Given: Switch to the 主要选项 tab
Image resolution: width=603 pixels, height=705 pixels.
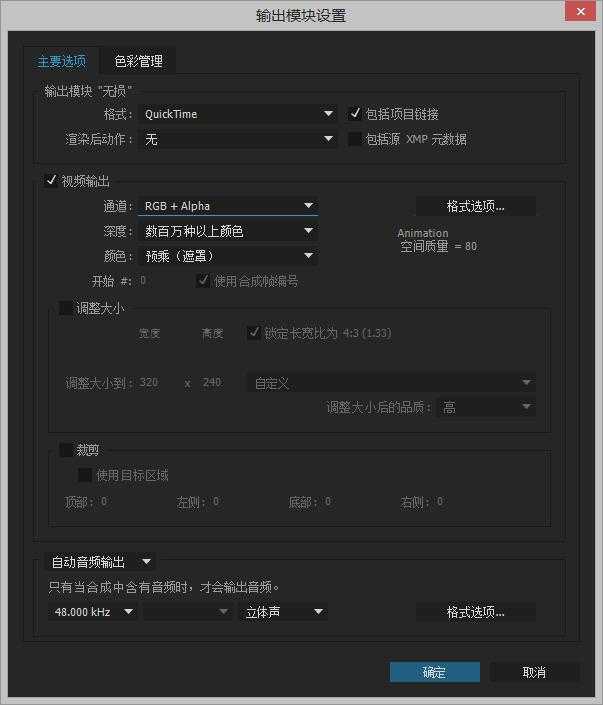Looking at the screenshot, I should coord(61,61).
